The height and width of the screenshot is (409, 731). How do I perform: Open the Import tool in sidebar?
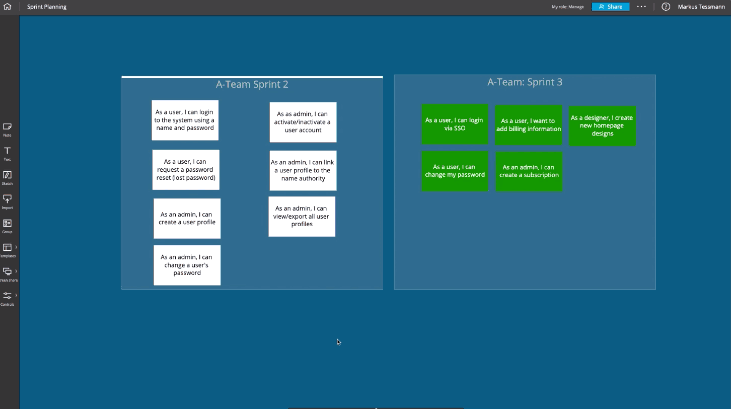click(x=8, y=200)
